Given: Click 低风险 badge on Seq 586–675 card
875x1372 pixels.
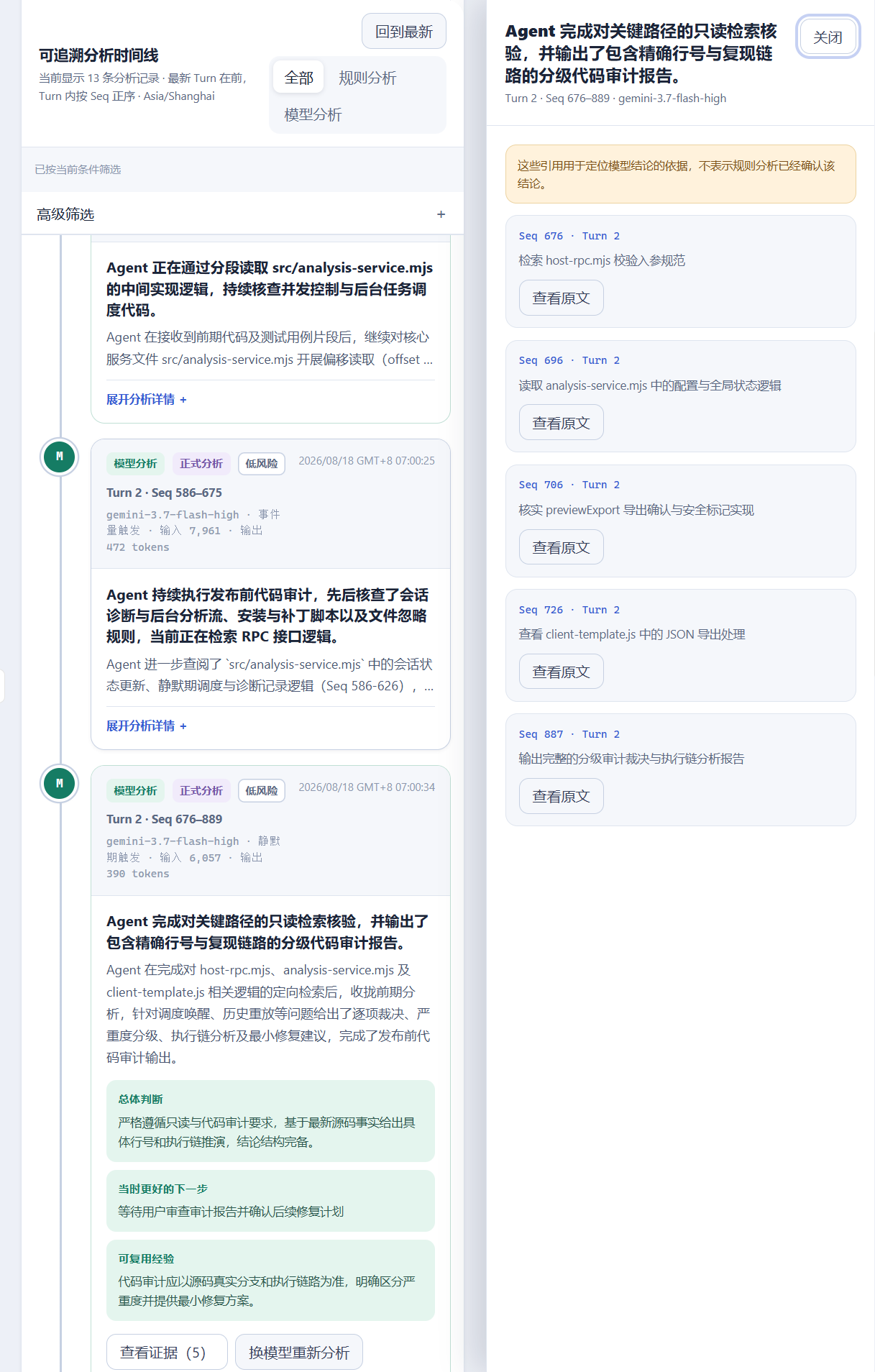Looking at the screenshot, I should [262, 464].
